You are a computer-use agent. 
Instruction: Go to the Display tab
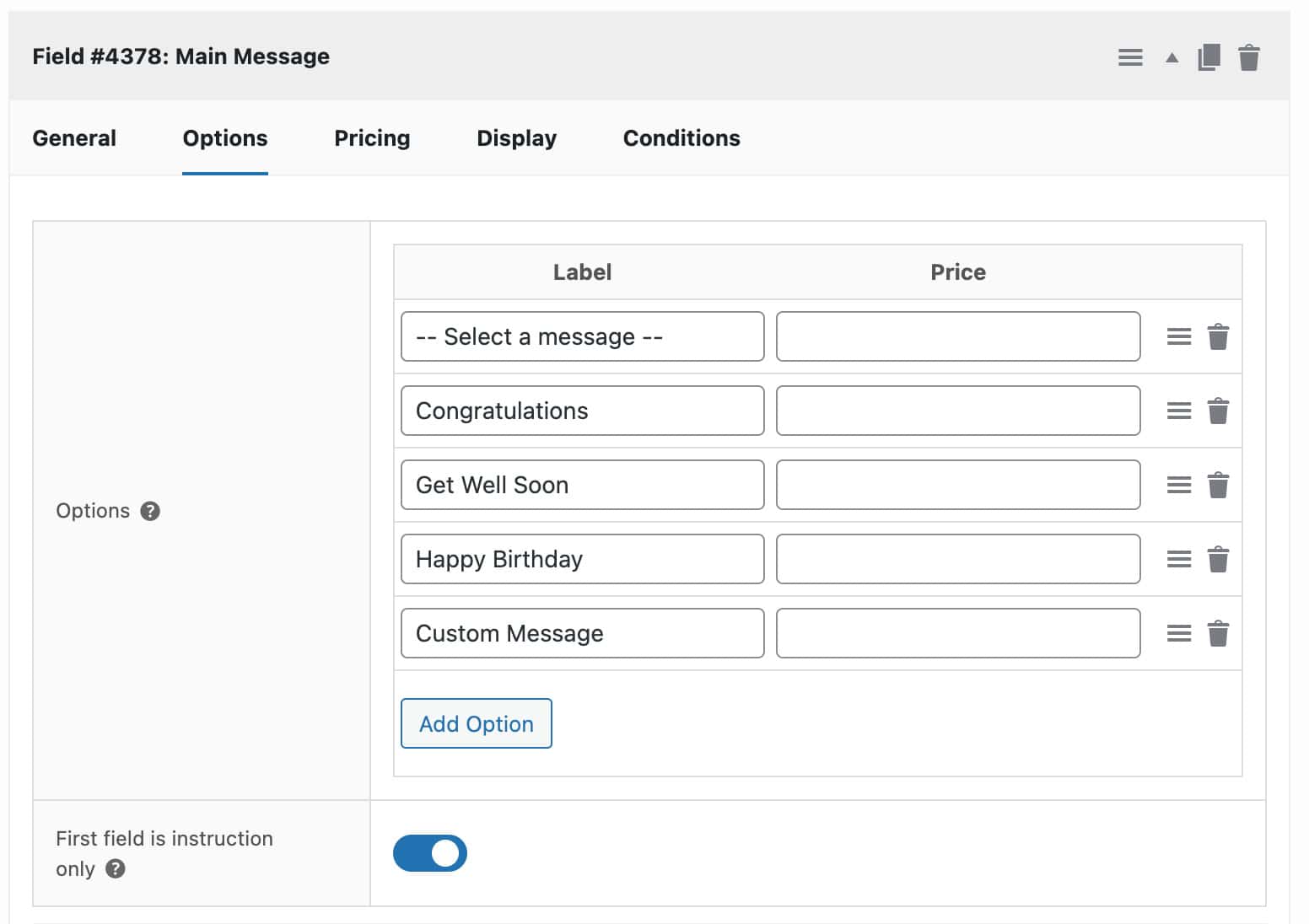point(516,137)
